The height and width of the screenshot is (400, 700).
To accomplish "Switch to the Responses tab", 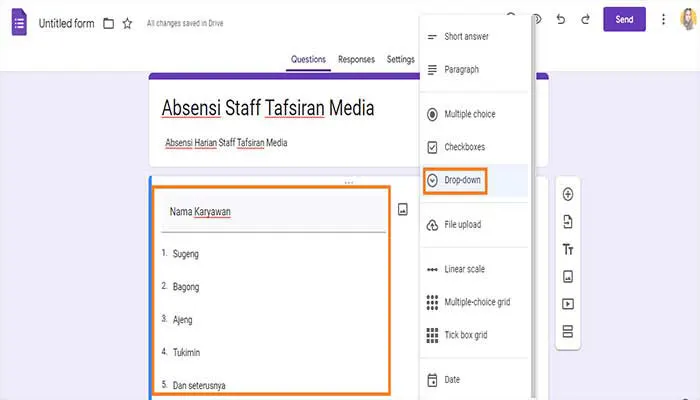I will (356, 59).
